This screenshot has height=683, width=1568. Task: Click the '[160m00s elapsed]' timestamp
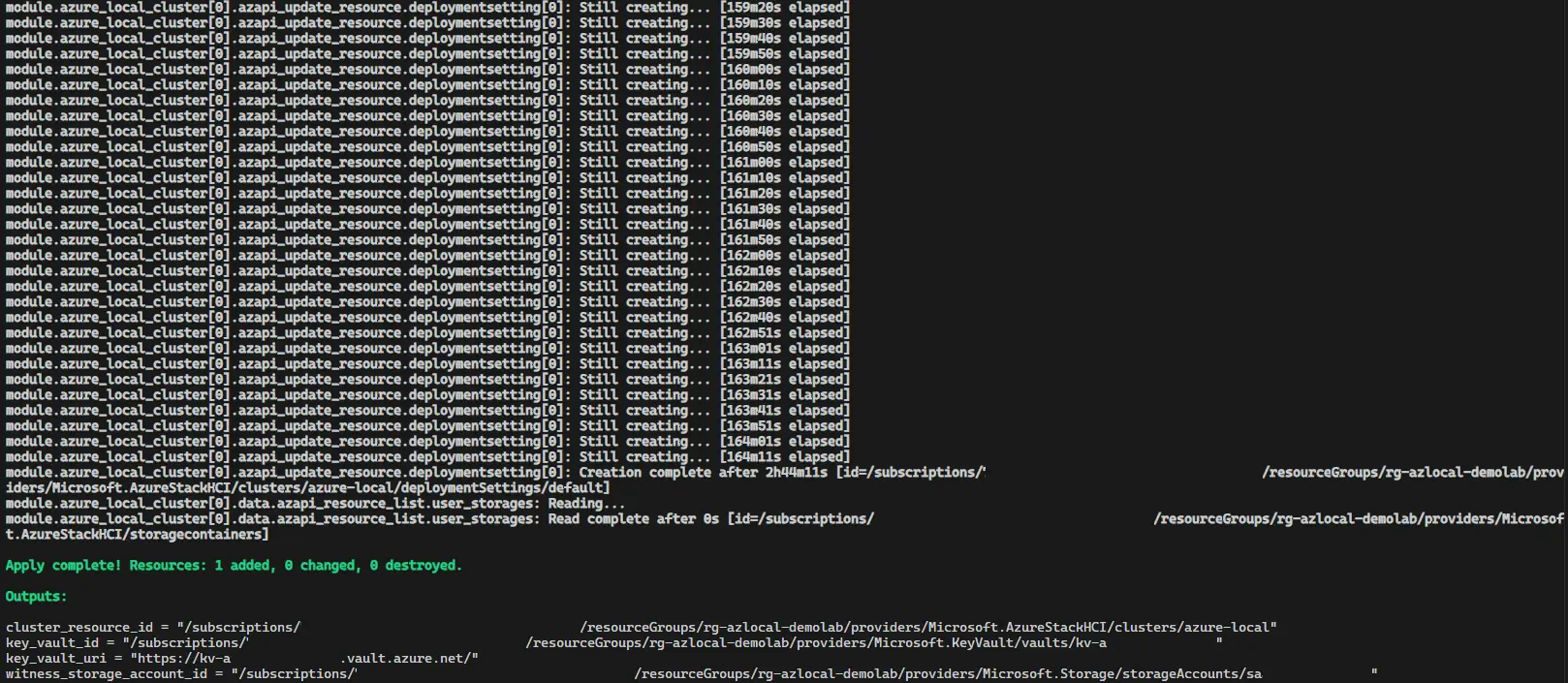pyautogui.click(x=784, y=69)
